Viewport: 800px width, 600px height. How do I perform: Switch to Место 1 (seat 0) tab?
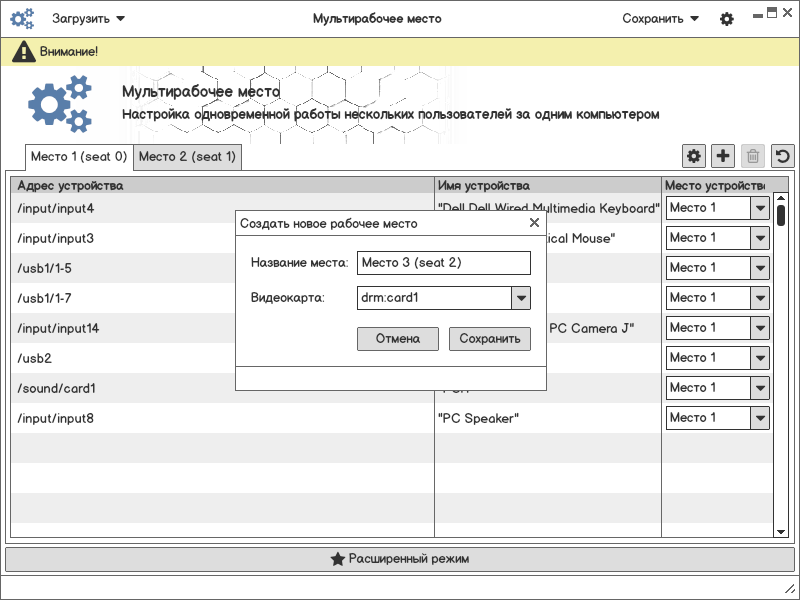coord(79,157)
